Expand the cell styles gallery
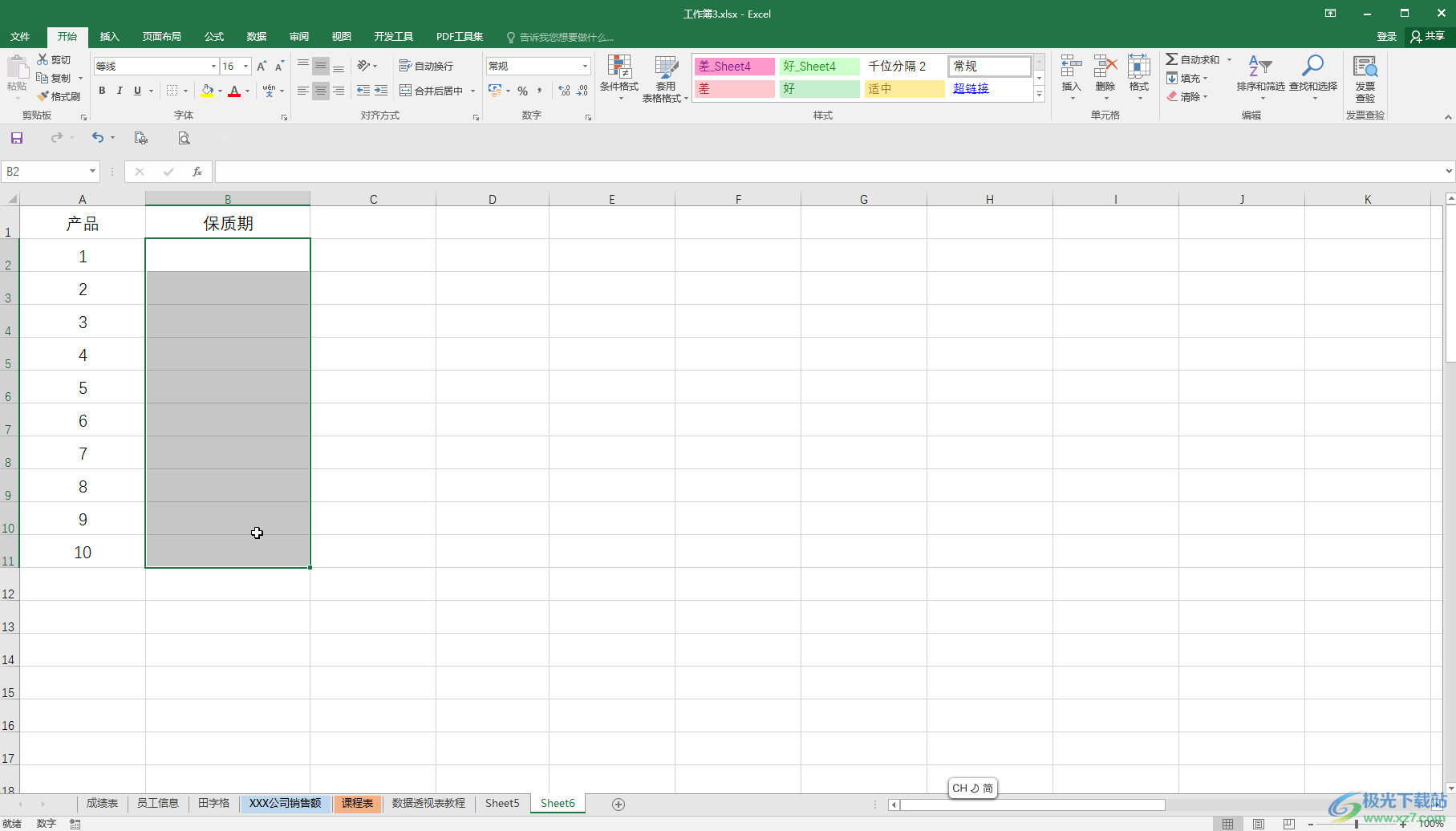 (1039, 95)
